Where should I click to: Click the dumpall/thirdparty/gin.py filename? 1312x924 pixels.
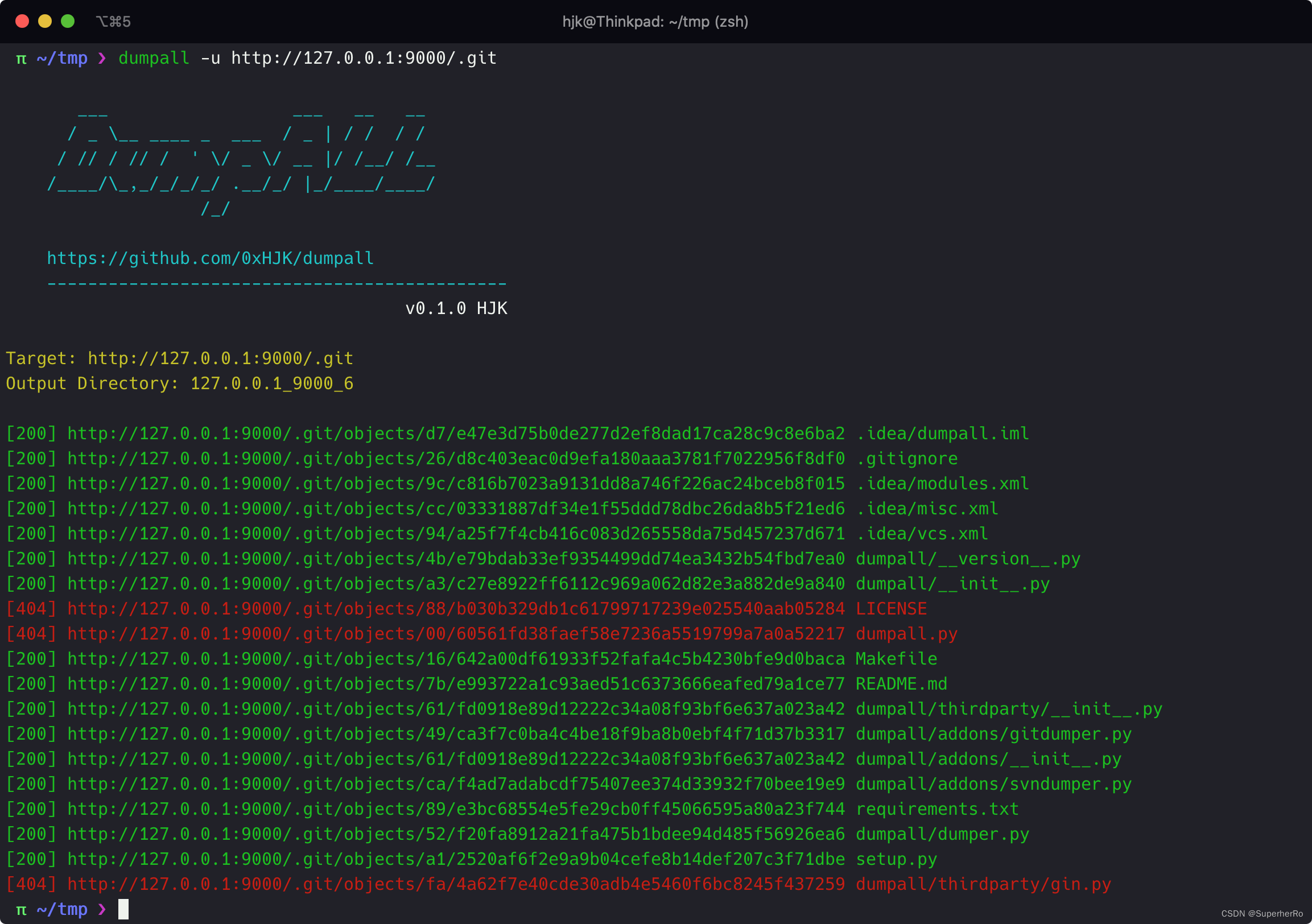pyautogui.click(x=983, y=884)
